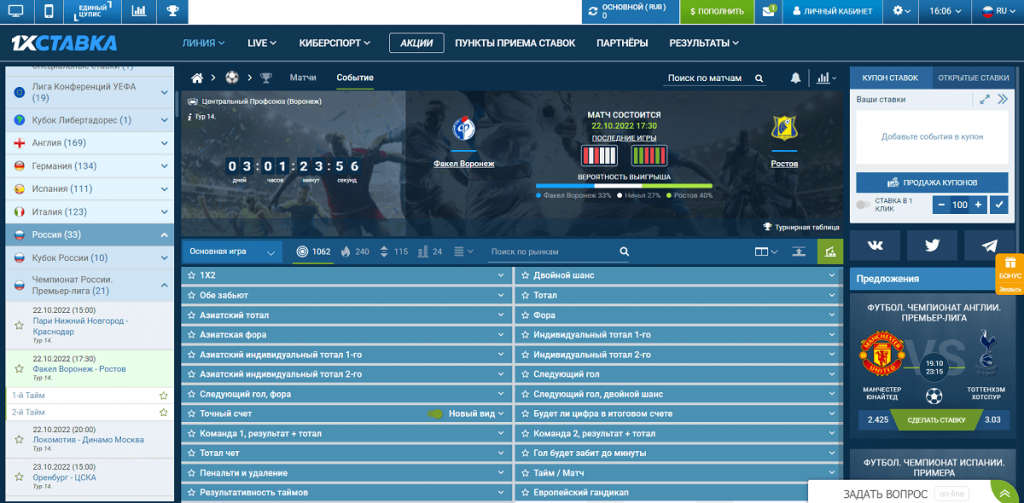
Task: Click the plus stepper to increase stake
Action: click(x=978, y=205)
